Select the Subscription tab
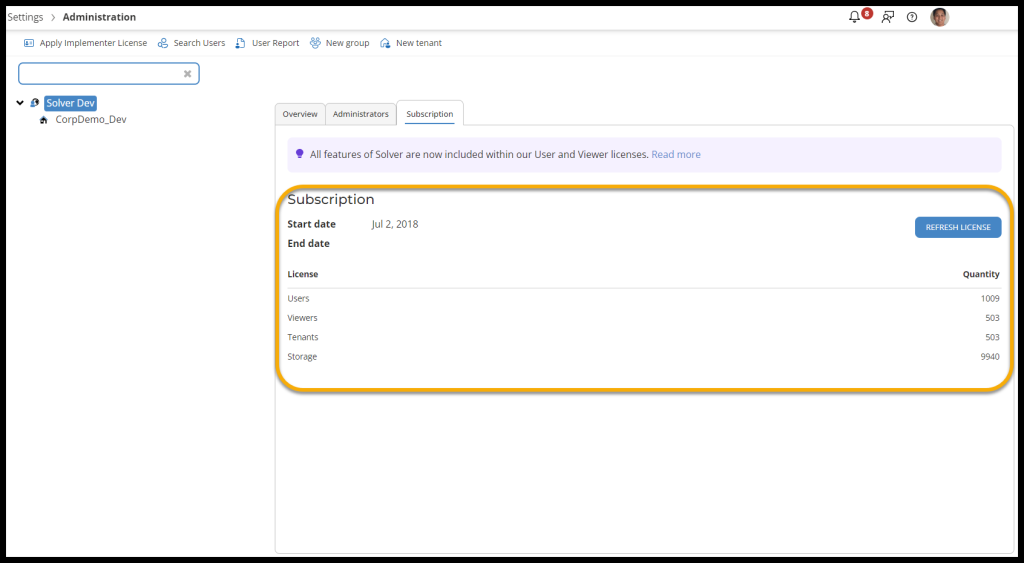This screenshot has width=1024, height=563. (429, 114)
